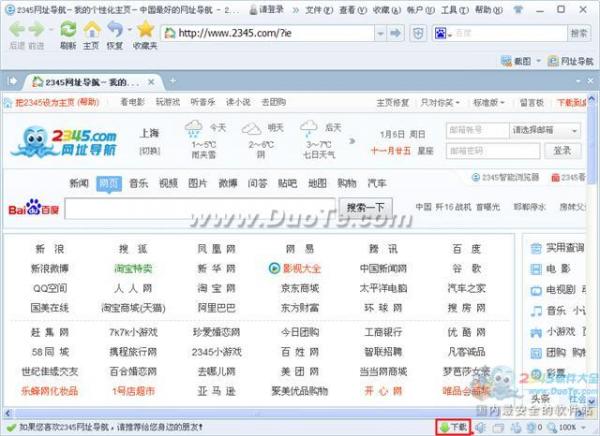The height and width of the screenshot is (436, 600).
Task: Open the skin shirt icon in title bar
Action: click(518, 10)
